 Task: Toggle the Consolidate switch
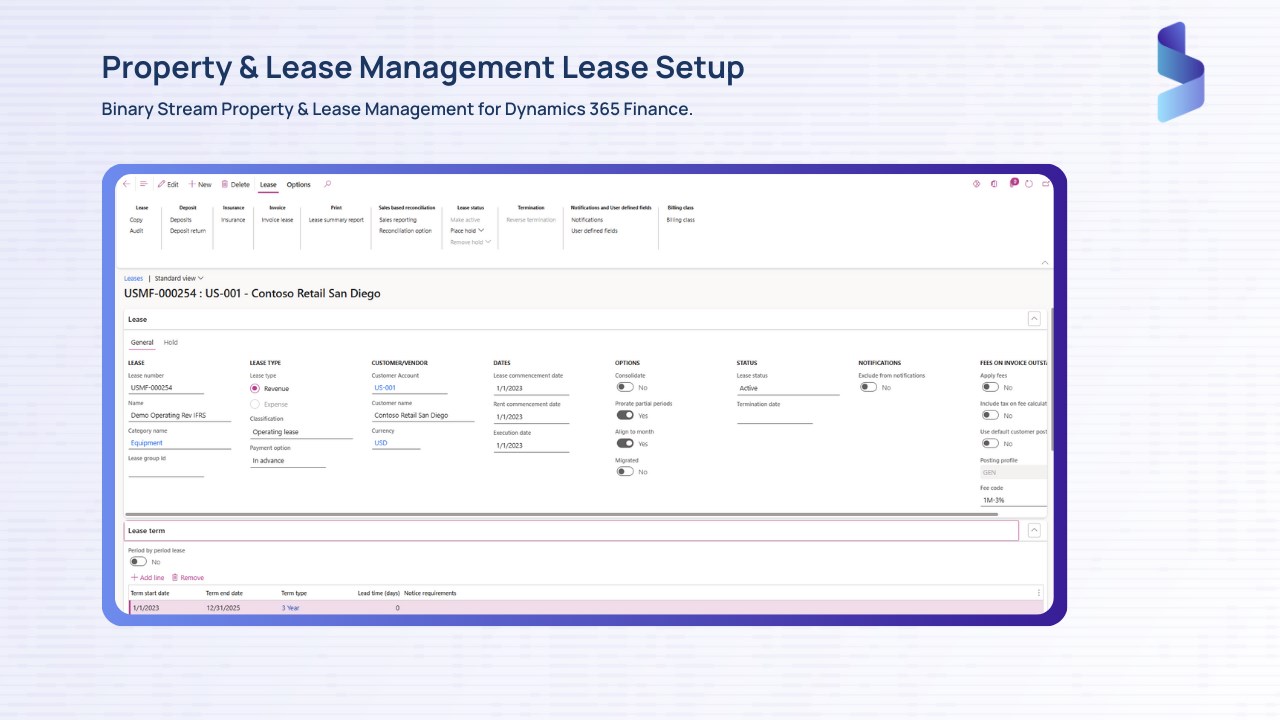tap(625, 387)
